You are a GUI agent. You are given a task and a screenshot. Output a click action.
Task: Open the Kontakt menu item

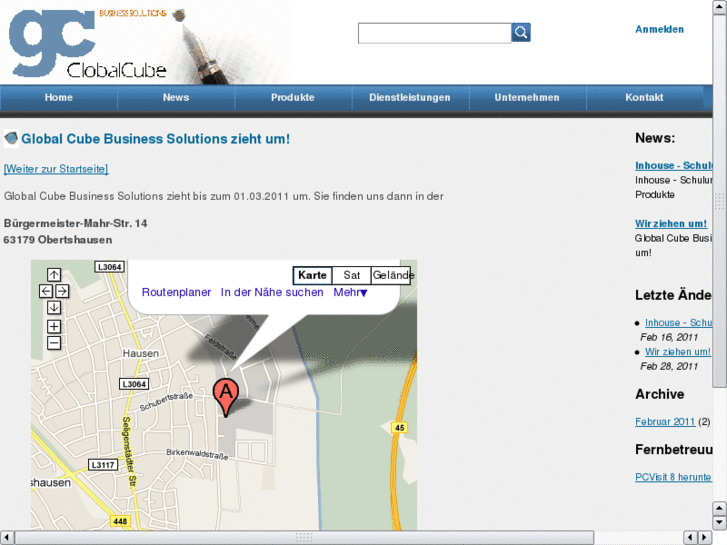[644, 97]
